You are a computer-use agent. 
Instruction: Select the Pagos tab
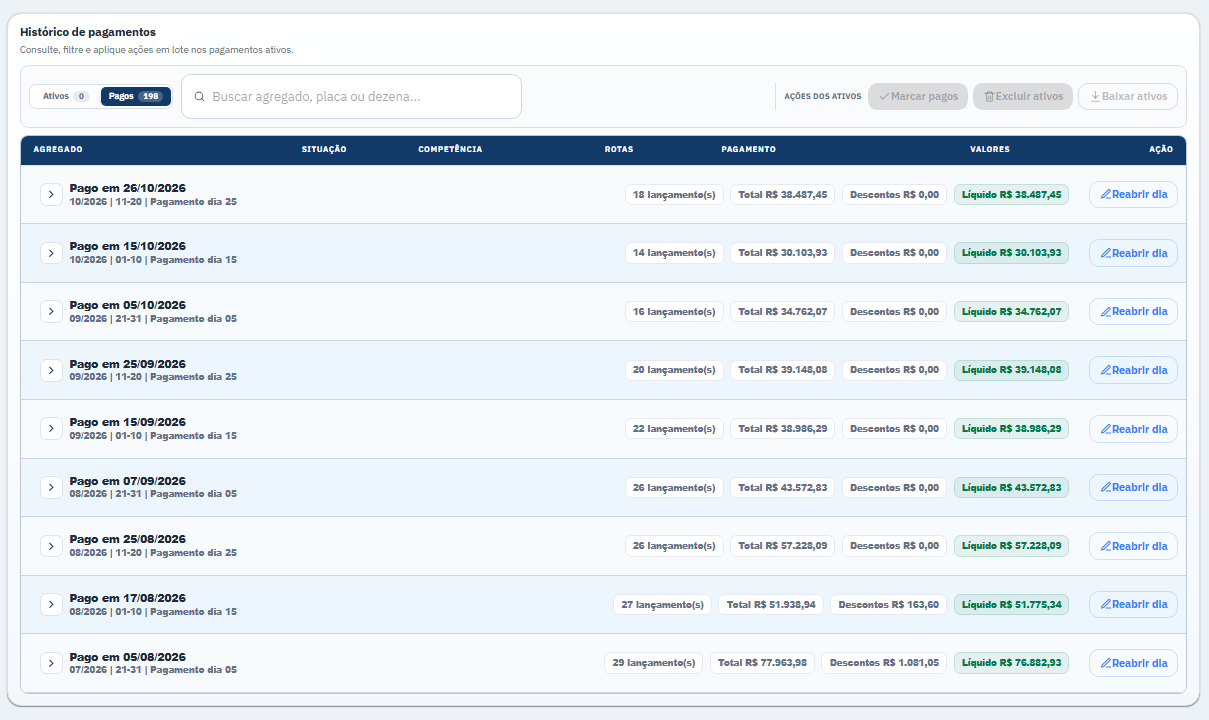(136, 96)
